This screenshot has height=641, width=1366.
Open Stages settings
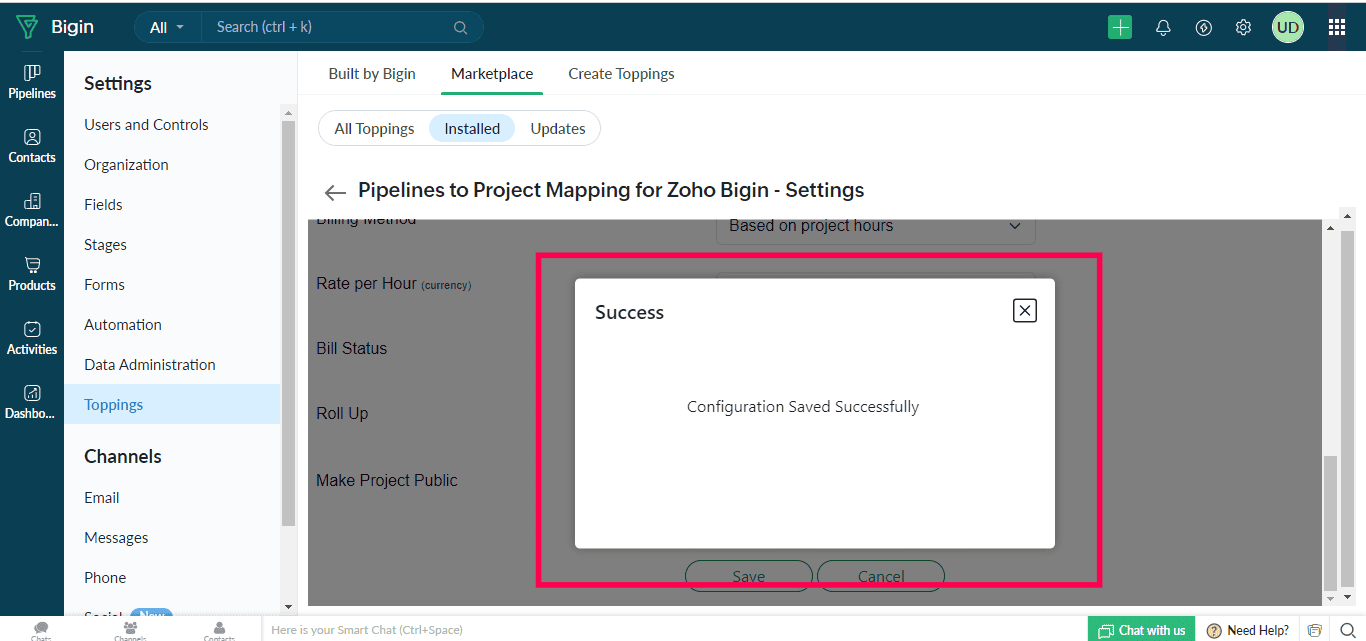(105, 245)
